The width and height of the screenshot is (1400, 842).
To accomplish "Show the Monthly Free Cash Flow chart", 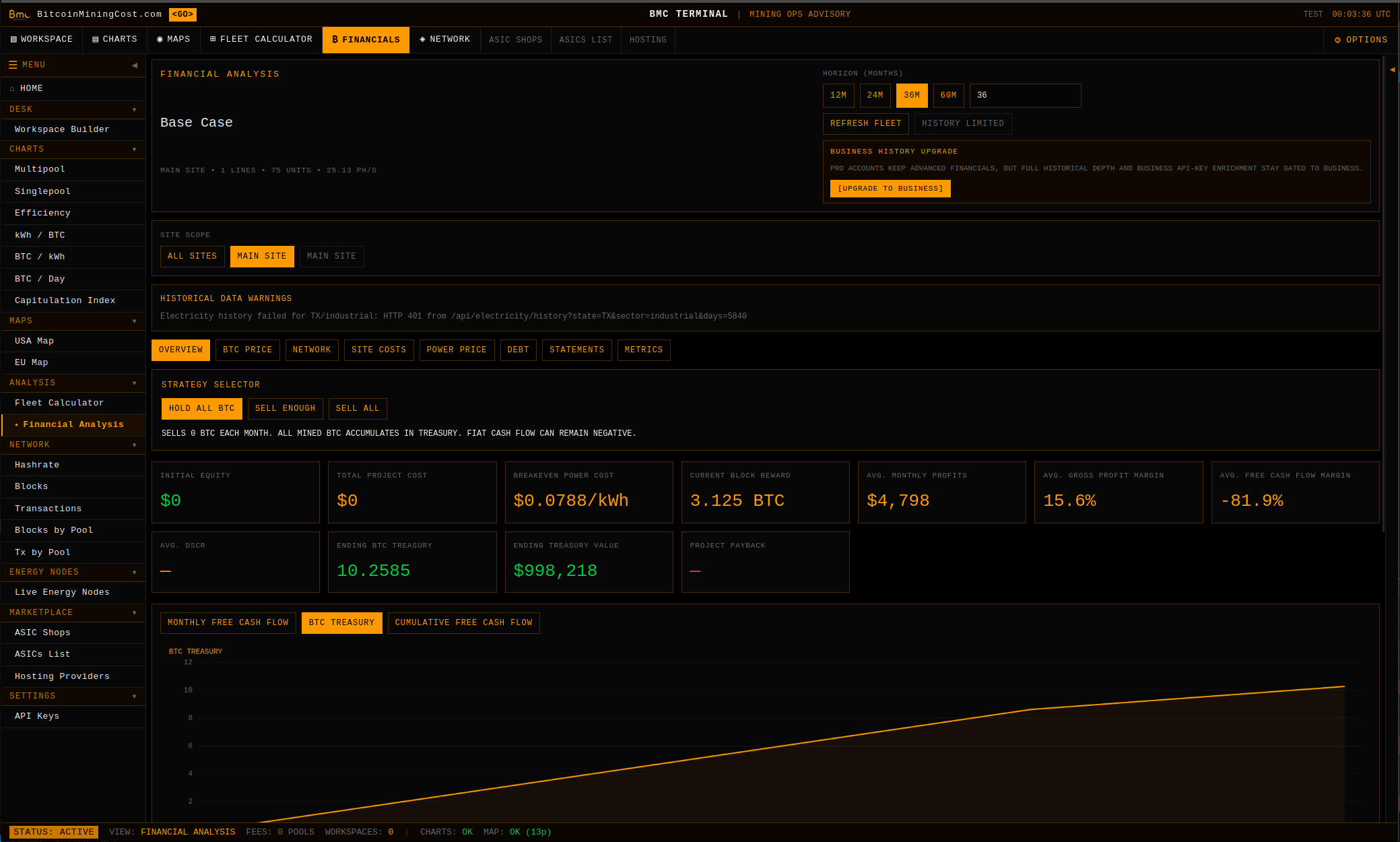I will click(228, 623).
